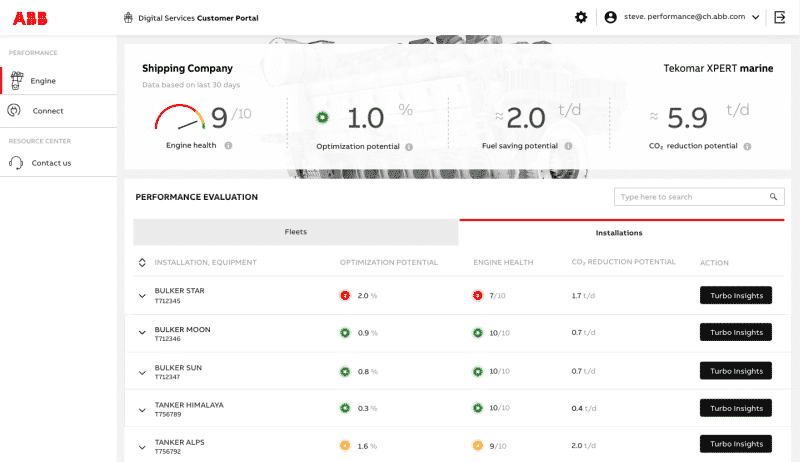
Task: Switch to the Fleets tab
Action: tap(296, 232)
